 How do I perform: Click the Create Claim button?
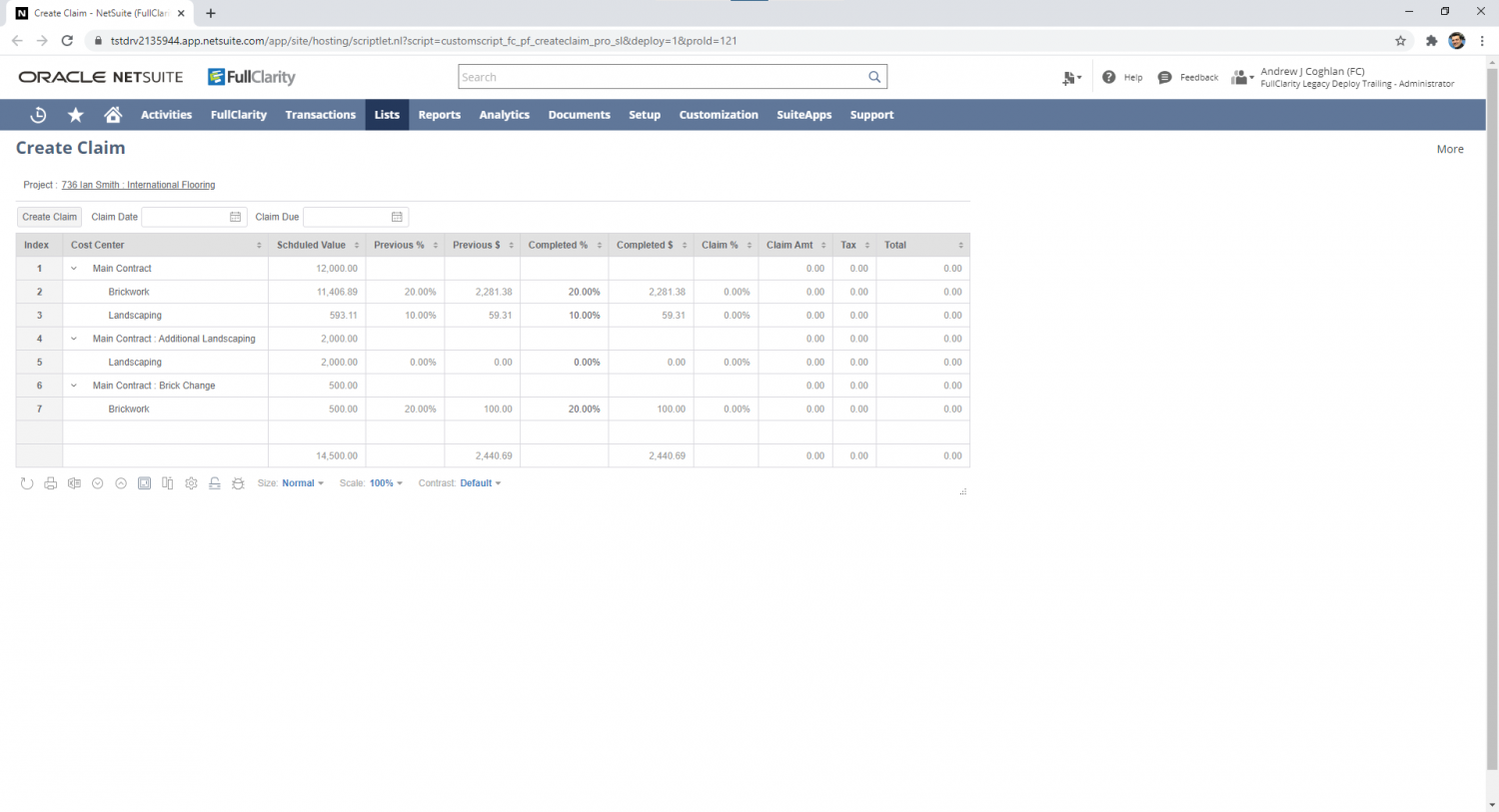[x=48, y=217]
